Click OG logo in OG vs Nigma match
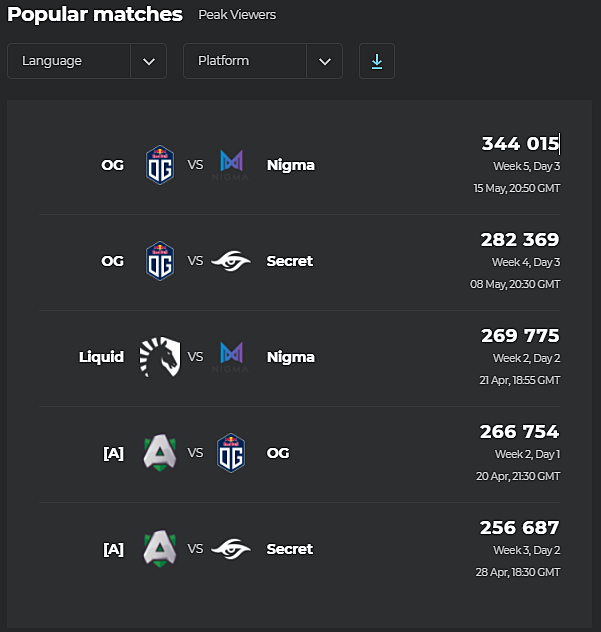The height and width of the screenshot is (632, 601). (x=160, y=165)
